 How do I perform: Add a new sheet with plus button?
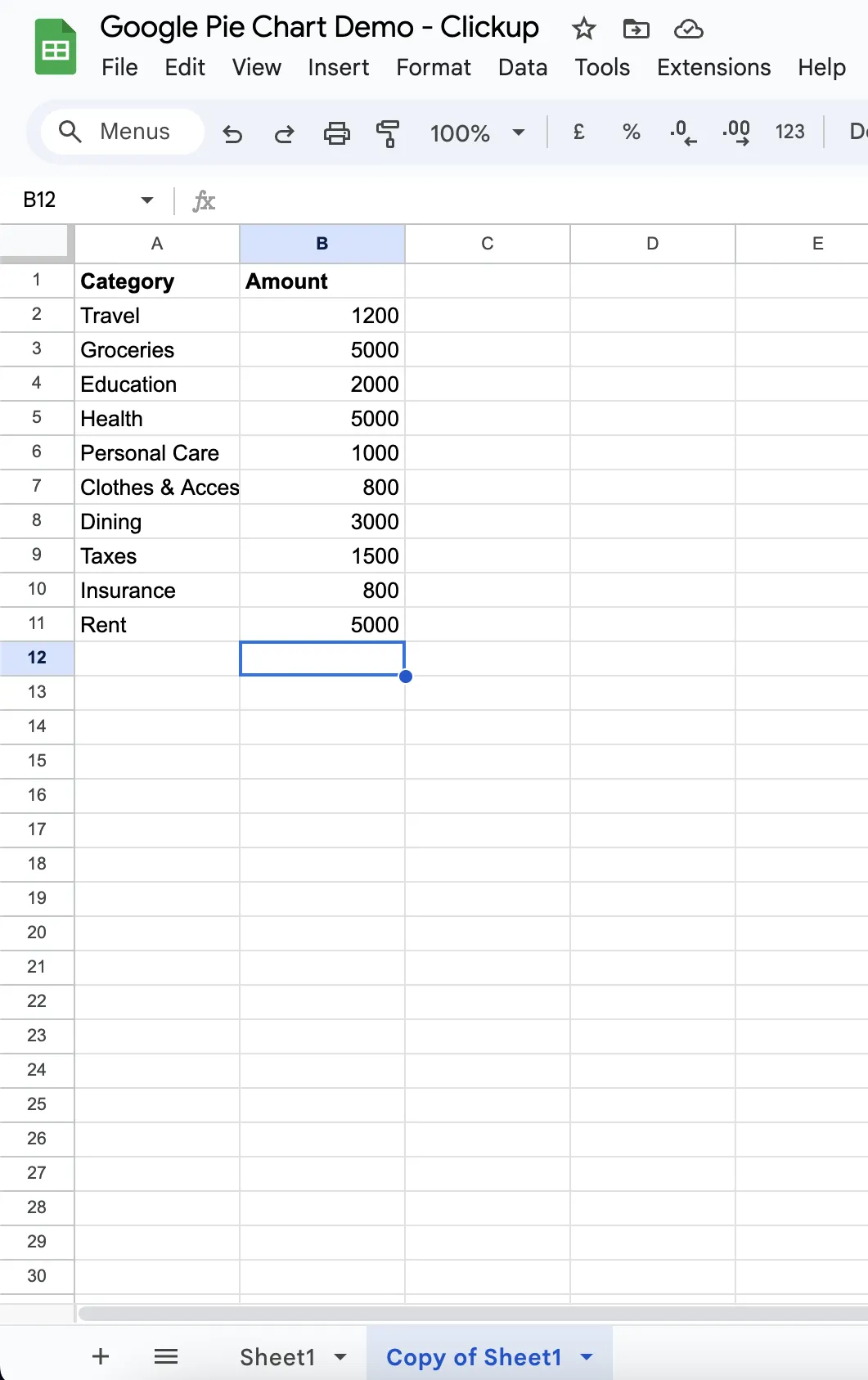(x=101, y=1356)
